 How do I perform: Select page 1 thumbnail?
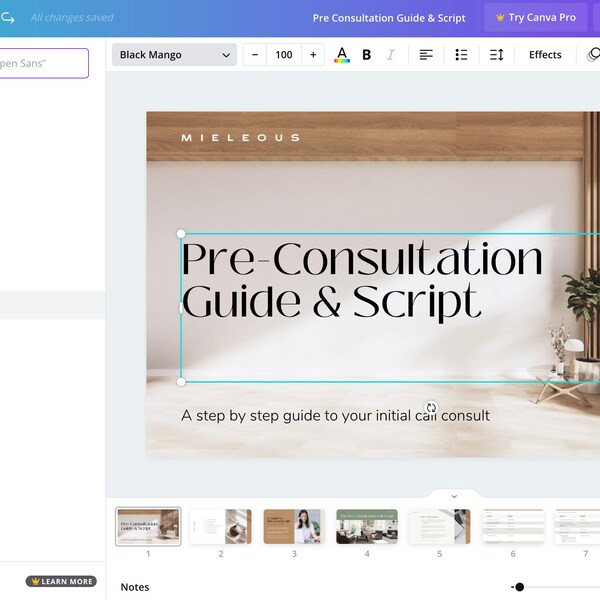(x=148, y=527)
